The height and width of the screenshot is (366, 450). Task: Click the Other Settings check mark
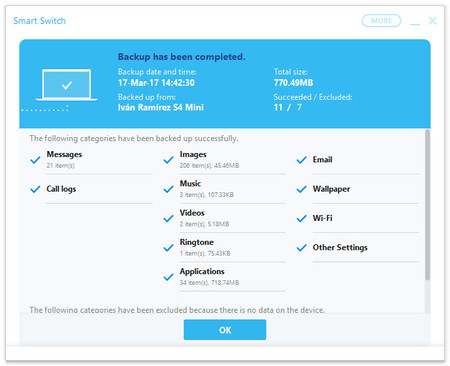click(301, 248)
